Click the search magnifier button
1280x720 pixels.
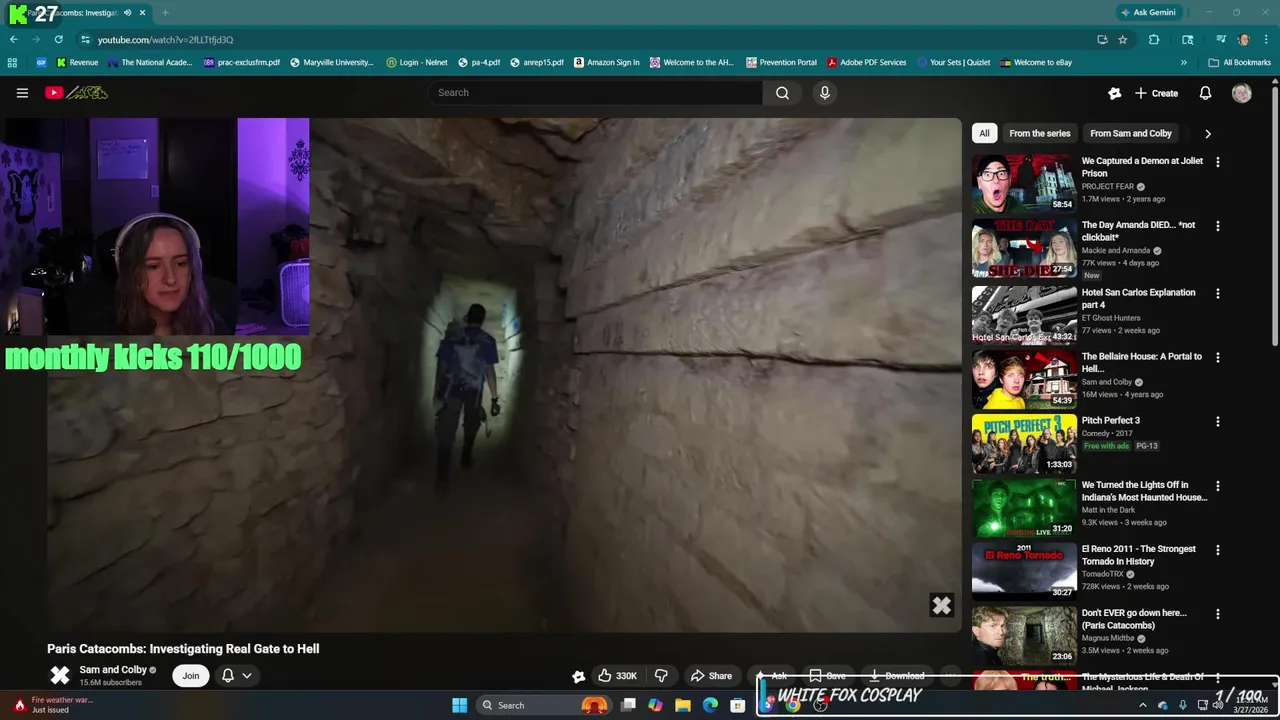[x=782, y=93]
